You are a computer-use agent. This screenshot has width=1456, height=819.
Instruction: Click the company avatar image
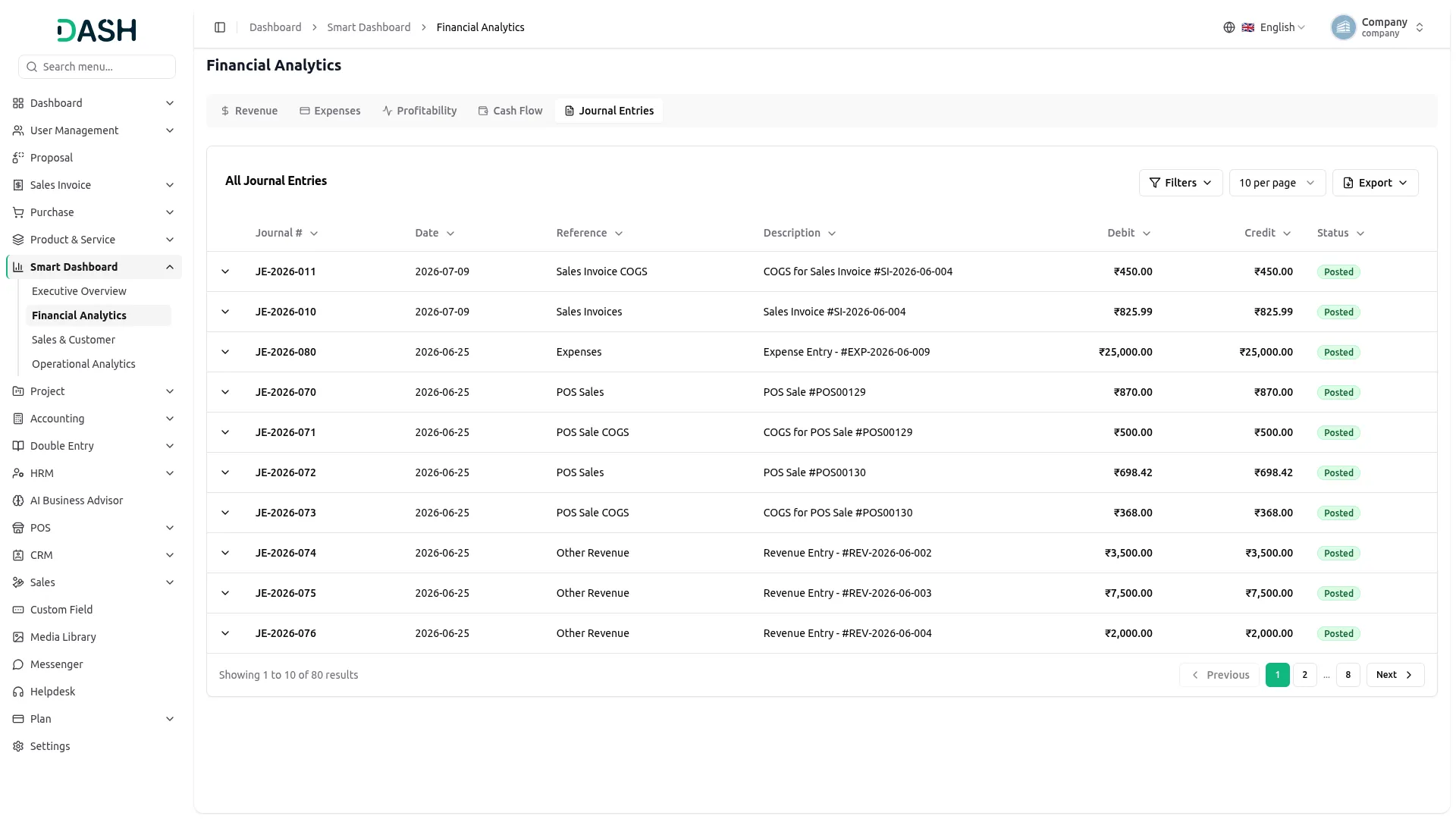coord(1343,27)
